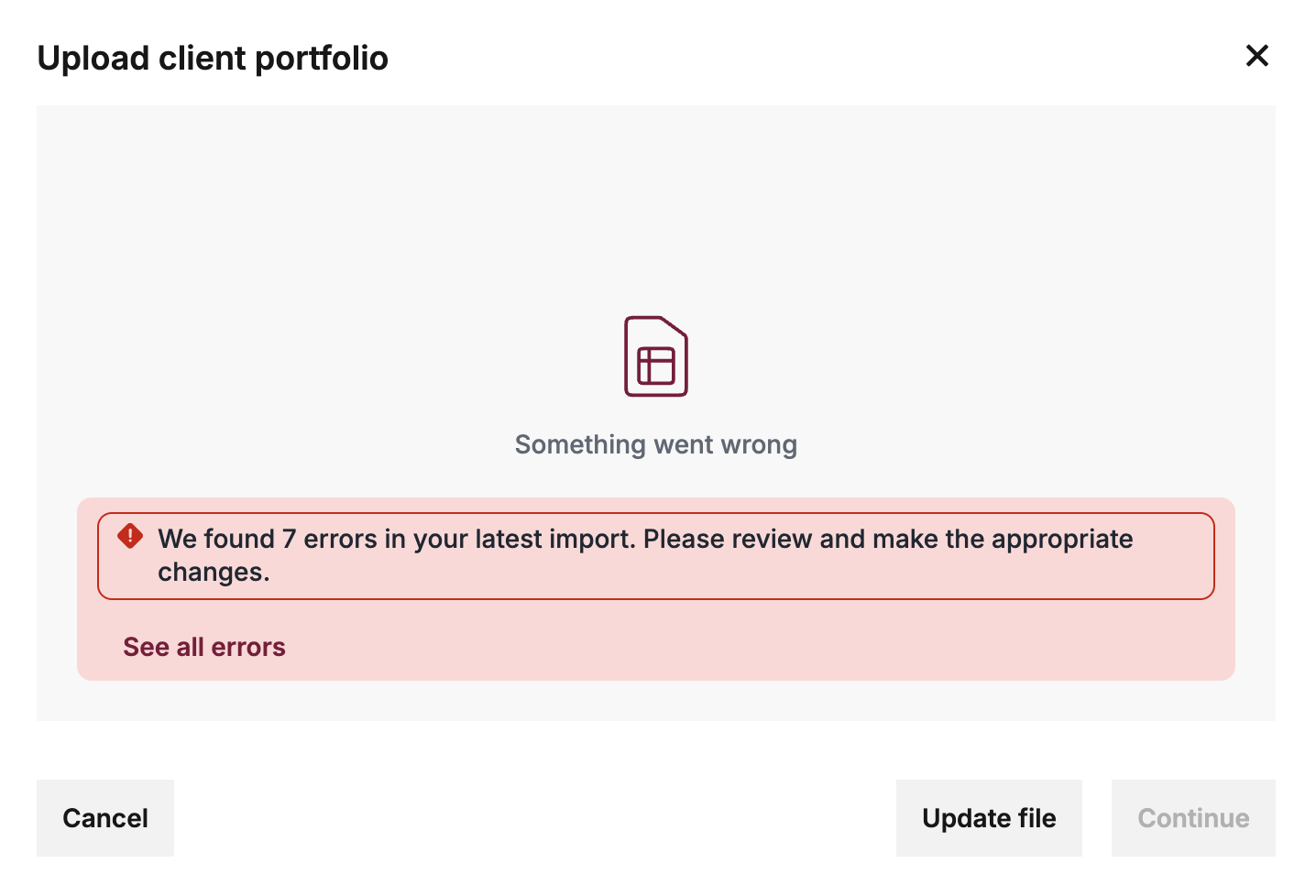This screenshot has height=896, width=1316.
Task: Click the Update file button
Action: pos(989,818)
